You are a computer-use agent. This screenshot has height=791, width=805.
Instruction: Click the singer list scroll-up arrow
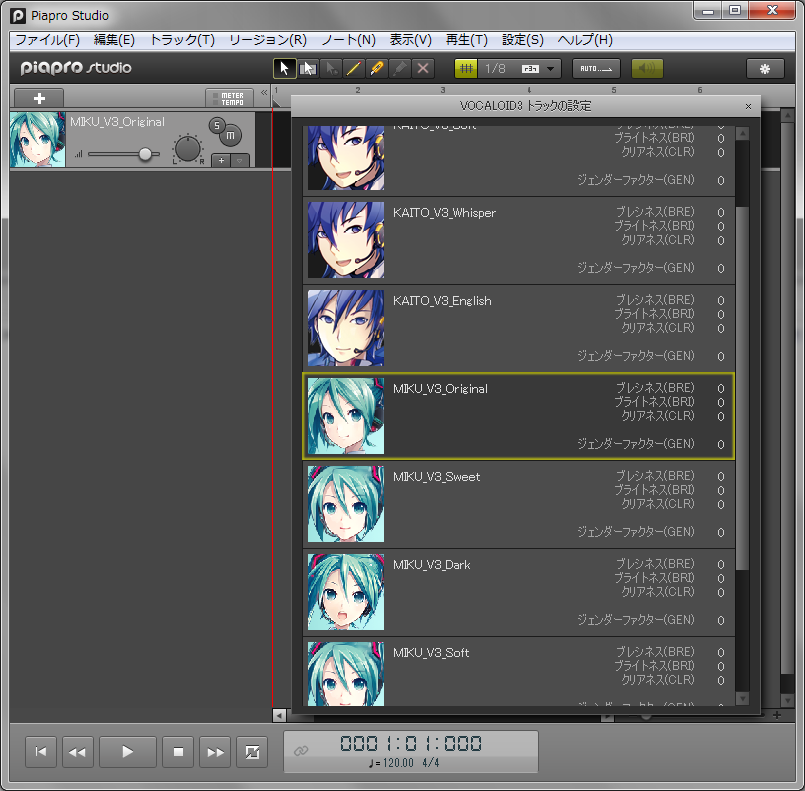(x=742, y=134)
